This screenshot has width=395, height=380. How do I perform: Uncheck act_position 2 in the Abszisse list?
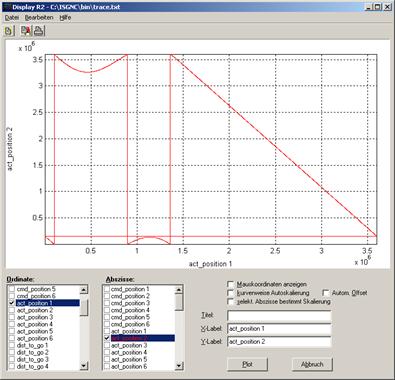[x=107, y=338]
